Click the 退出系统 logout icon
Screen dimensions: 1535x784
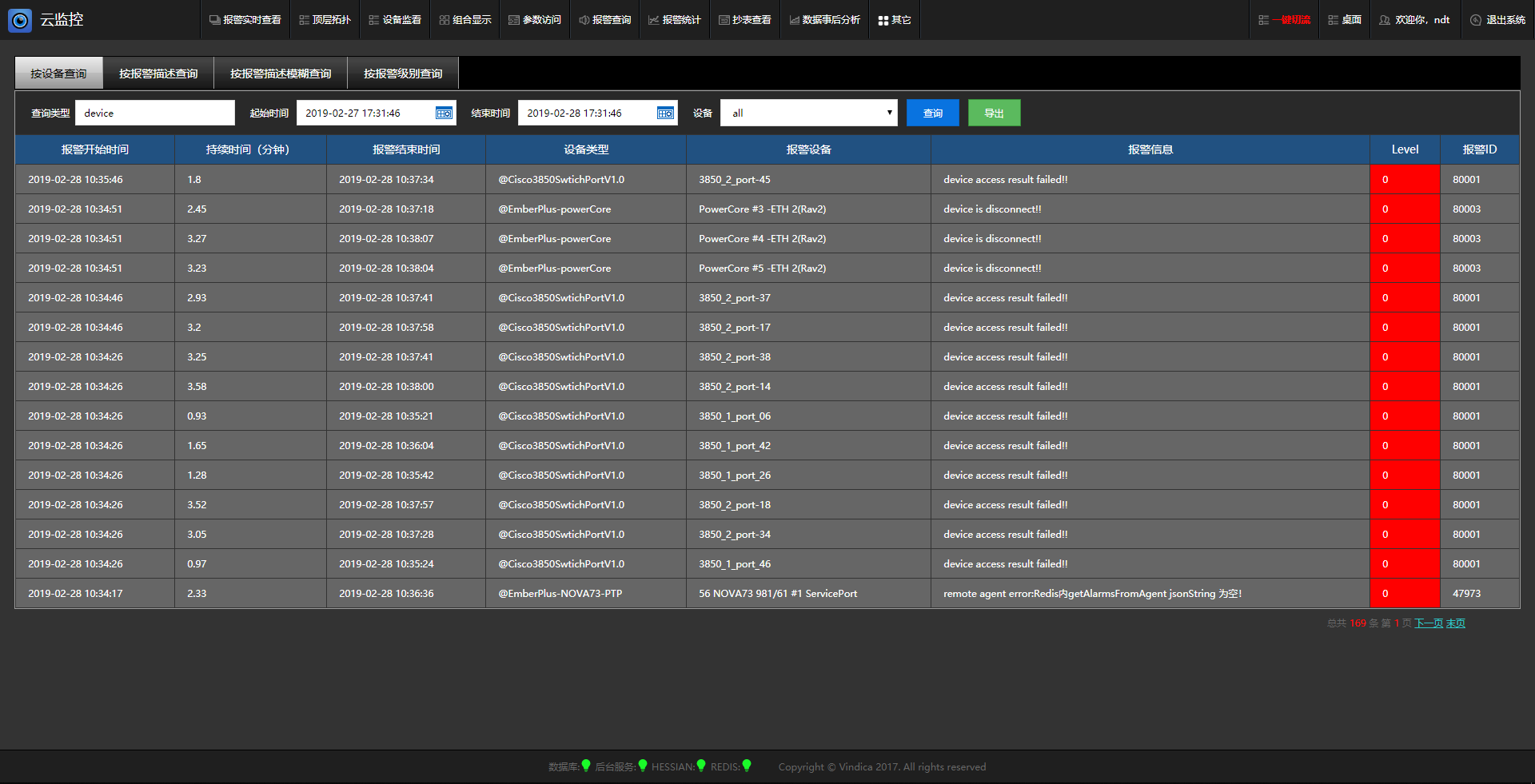click(x=1476, y=20)
